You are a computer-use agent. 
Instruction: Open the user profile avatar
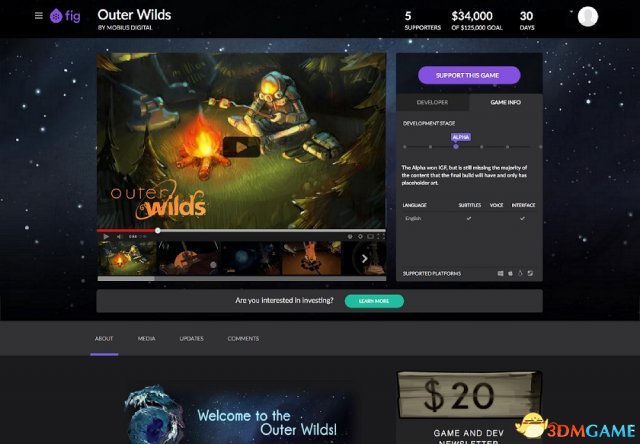click(588, 17)
